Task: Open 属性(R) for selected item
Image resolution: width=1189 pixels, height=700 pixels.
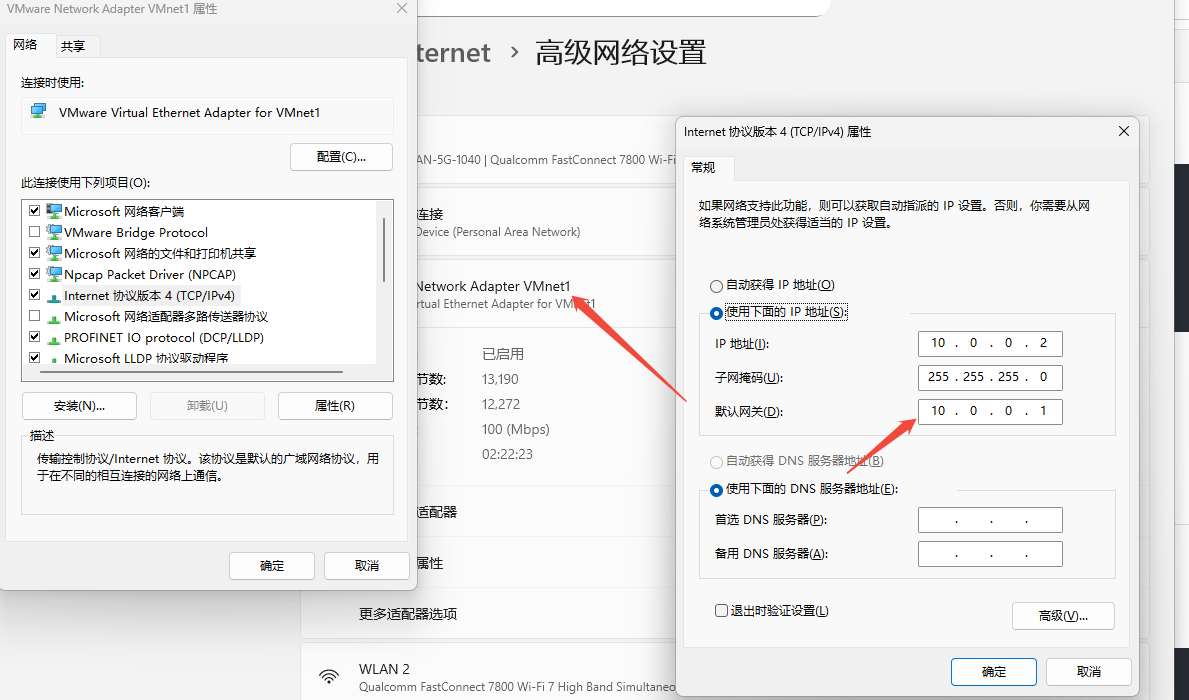Action: (x=335, y=406)
